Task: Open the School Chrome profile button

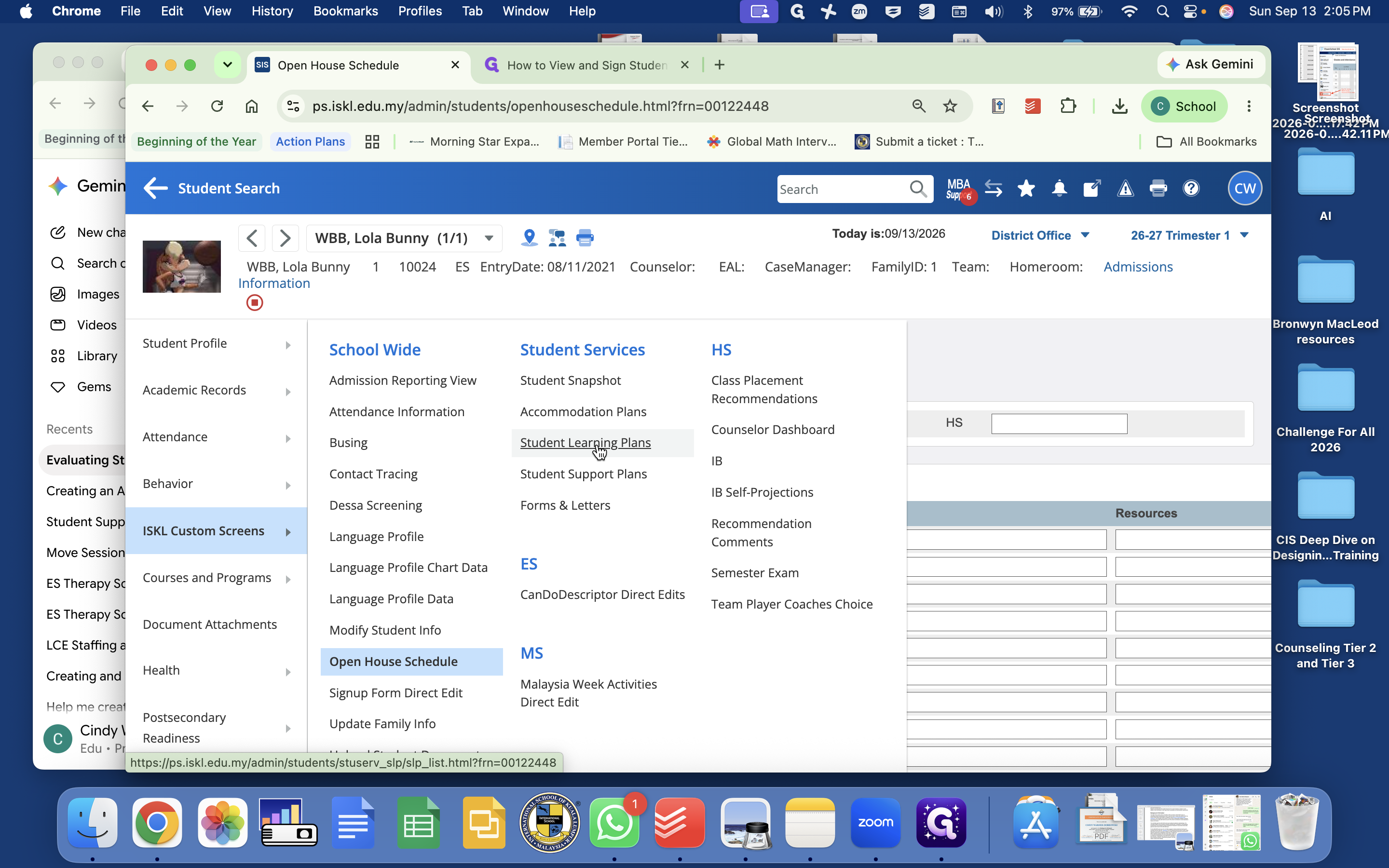Action: pyautogui.click(x=1184, y=106)
